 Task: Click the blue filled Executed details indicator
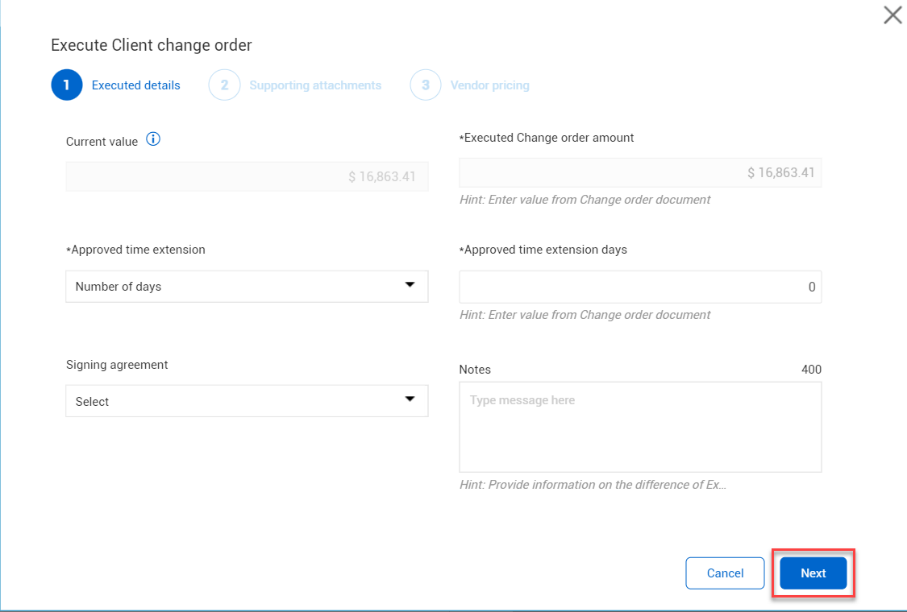pyautogui.click(x=66, y=85)
